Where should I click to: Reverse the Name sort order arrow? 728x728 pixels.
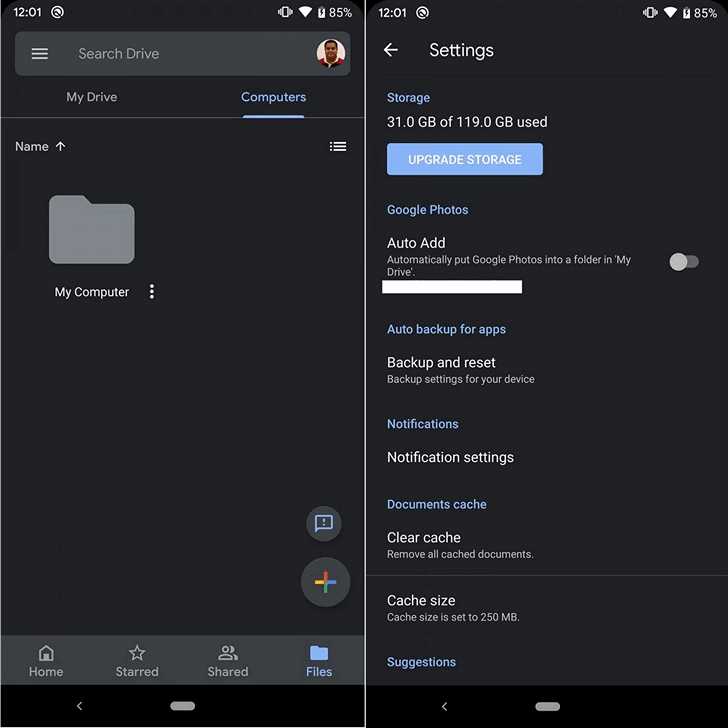click(60, 147)
